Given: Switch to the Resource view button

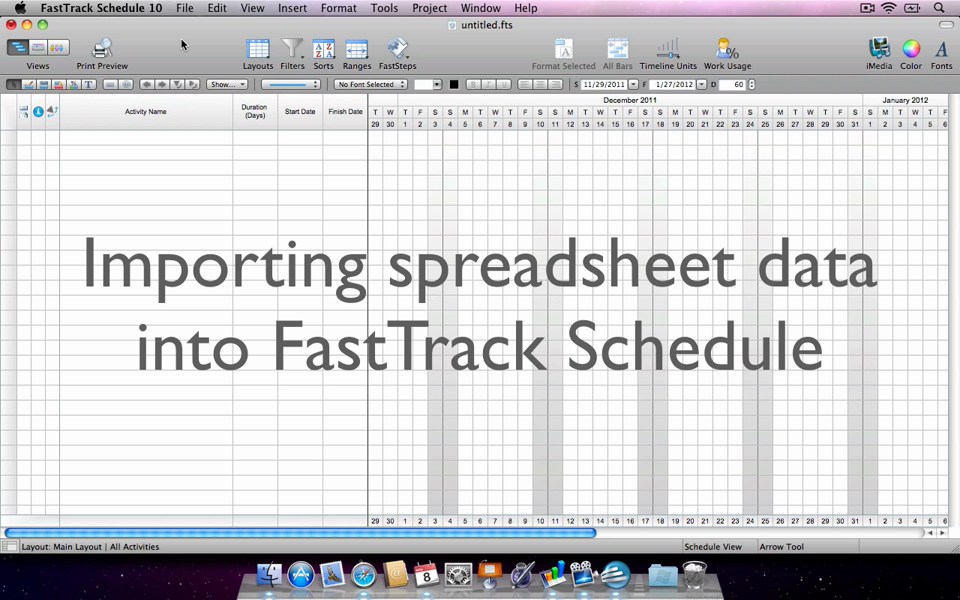Looking at the screenshot, I should pyautogui.click(x=58, y=47).
